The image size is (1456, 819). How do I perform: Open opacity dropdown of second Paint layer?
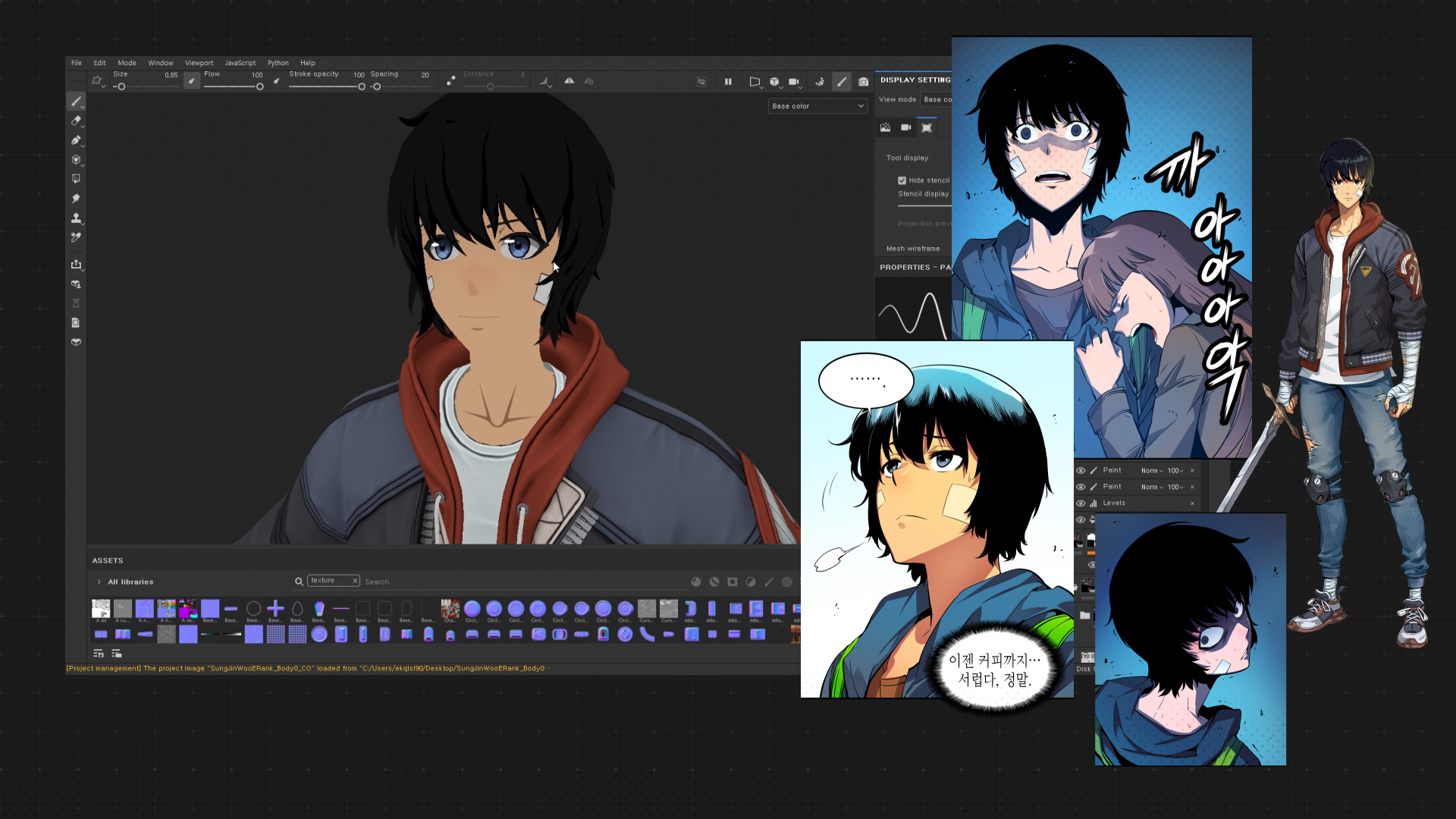[1175, 487]
